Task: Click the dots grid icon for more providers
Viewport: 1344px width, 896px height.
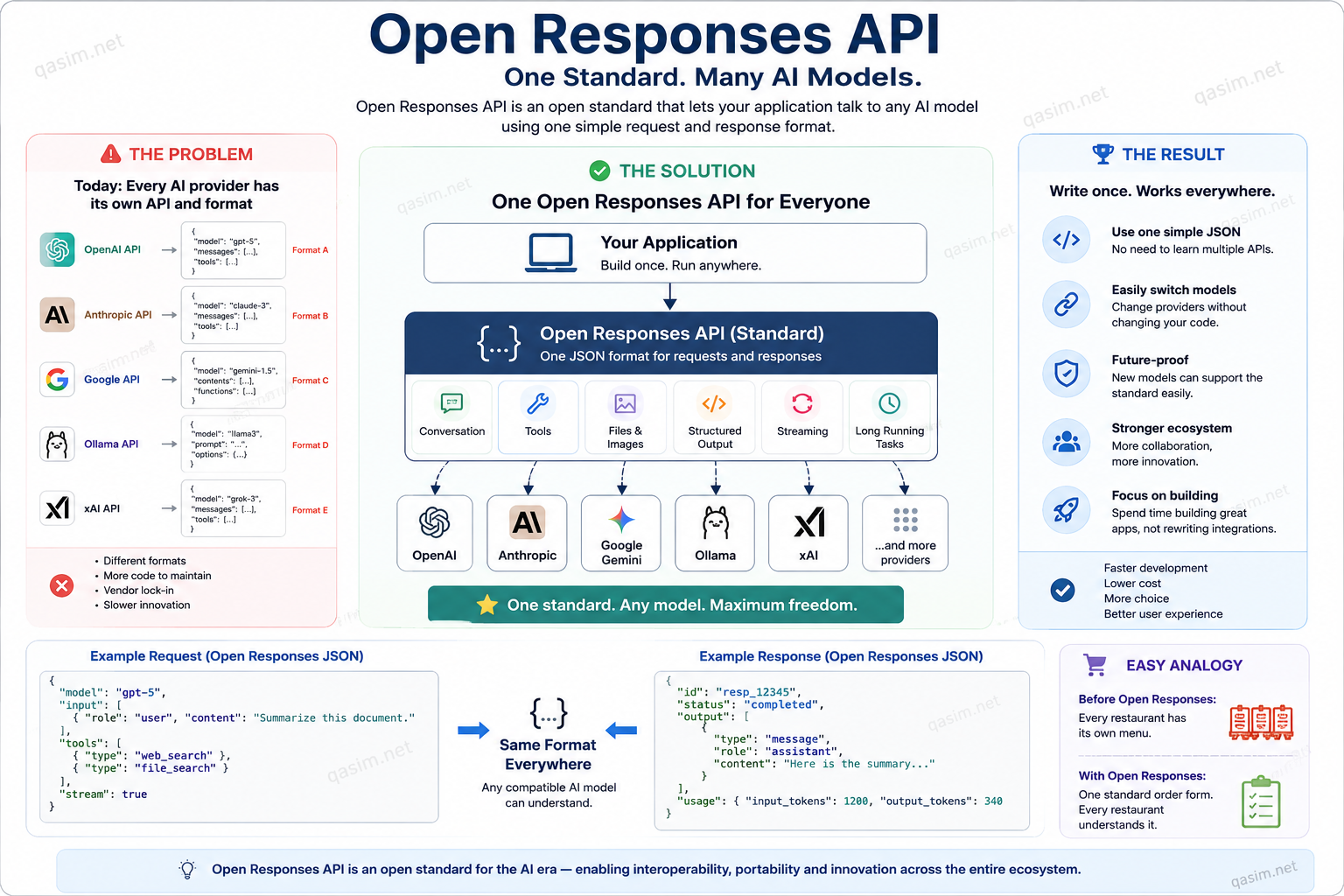Action: pos(906,520)
